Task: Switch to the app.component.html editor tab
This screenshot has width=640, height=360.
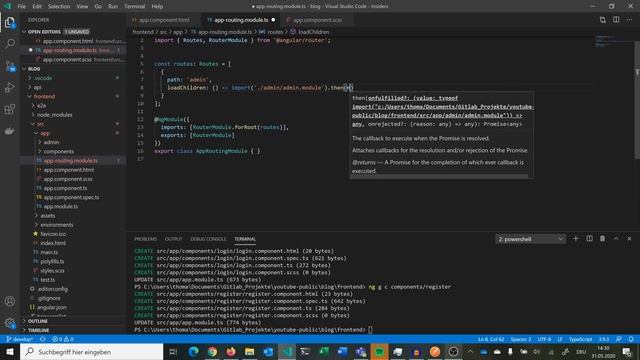Action: [x=164, y=20]
